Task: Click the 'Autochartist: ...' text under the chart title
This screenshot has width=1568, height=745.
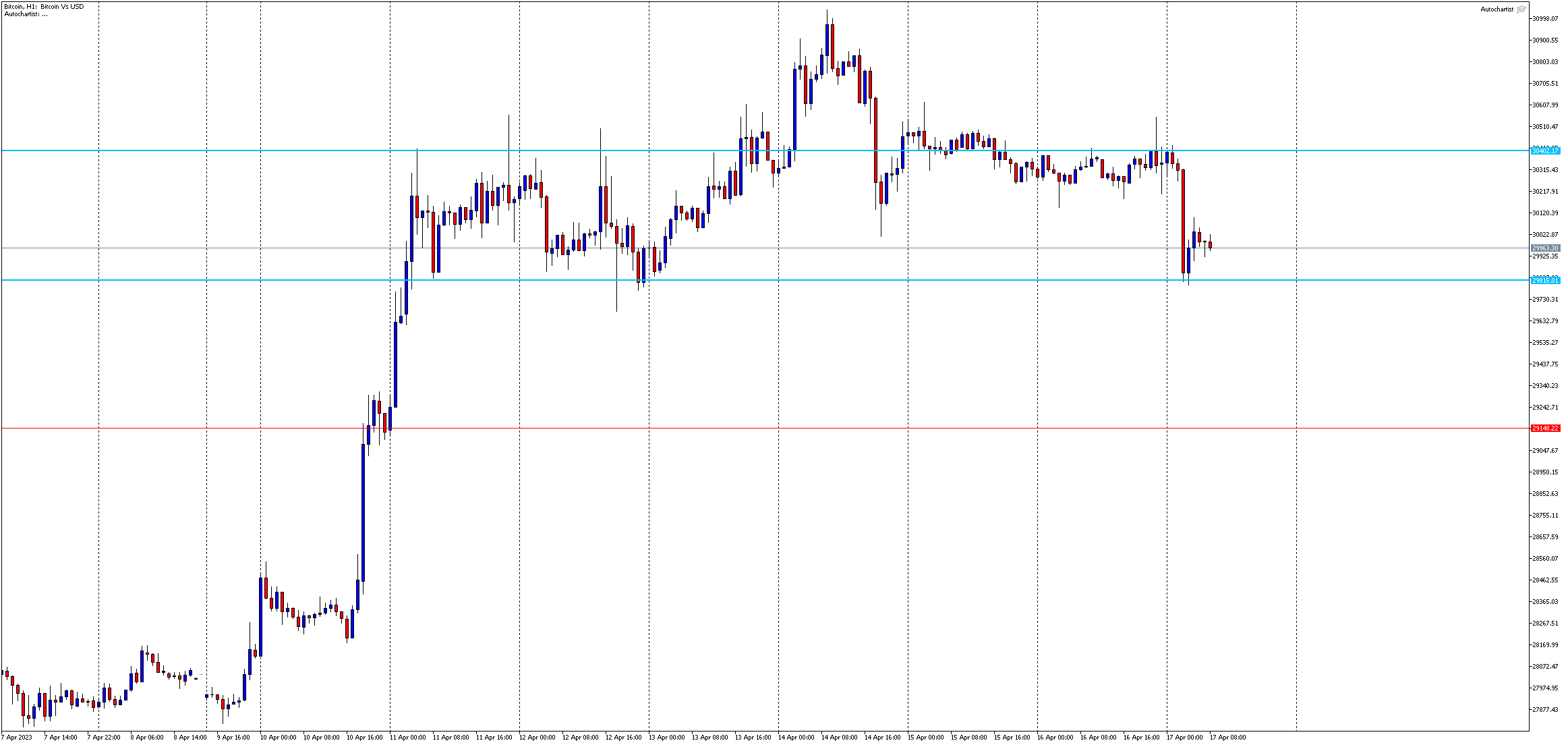Action: tap(26, 14)
